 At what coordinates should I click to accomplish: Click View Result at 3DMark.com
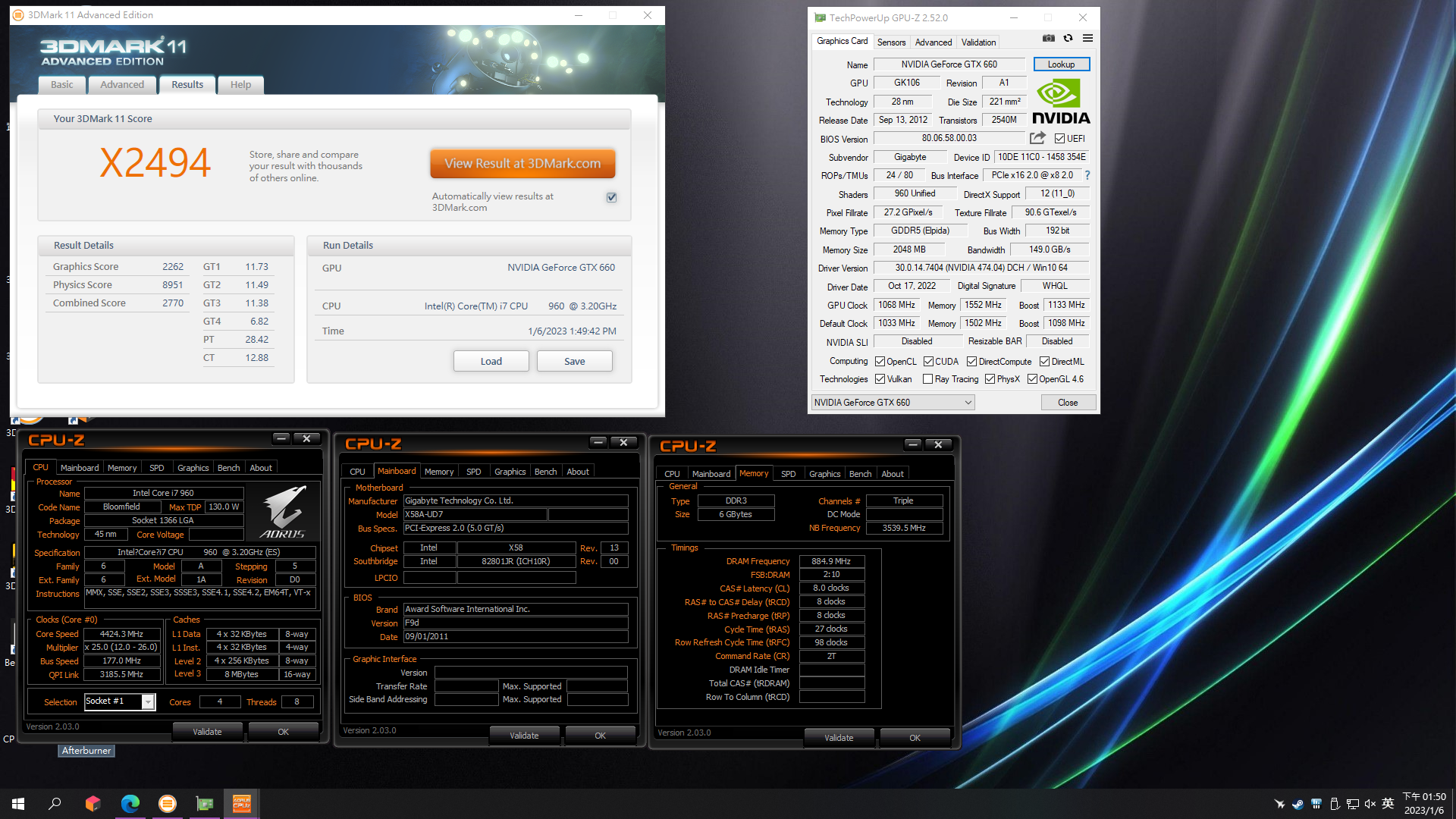(522, 164)
